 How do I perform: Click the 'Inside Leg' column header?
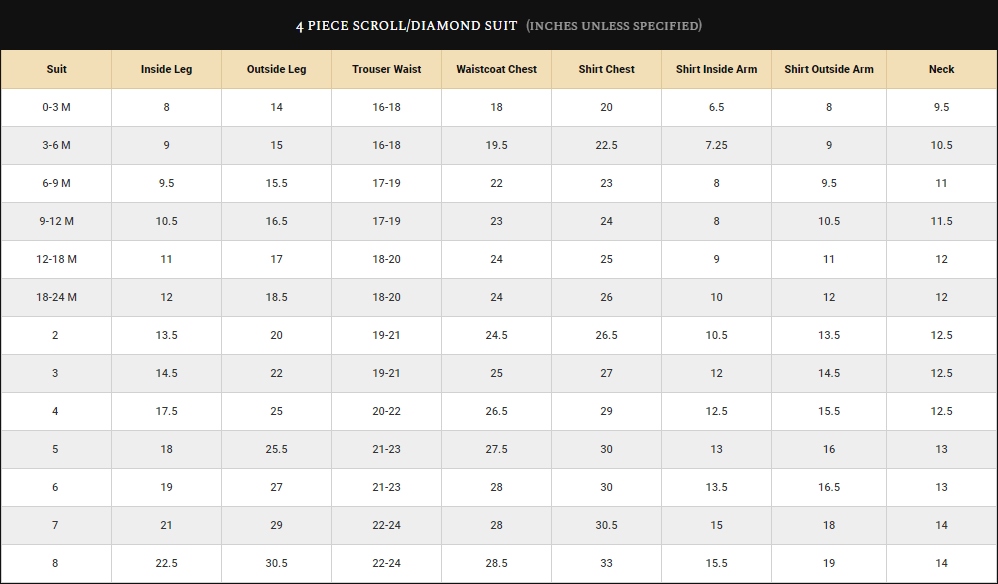(166, 70)
